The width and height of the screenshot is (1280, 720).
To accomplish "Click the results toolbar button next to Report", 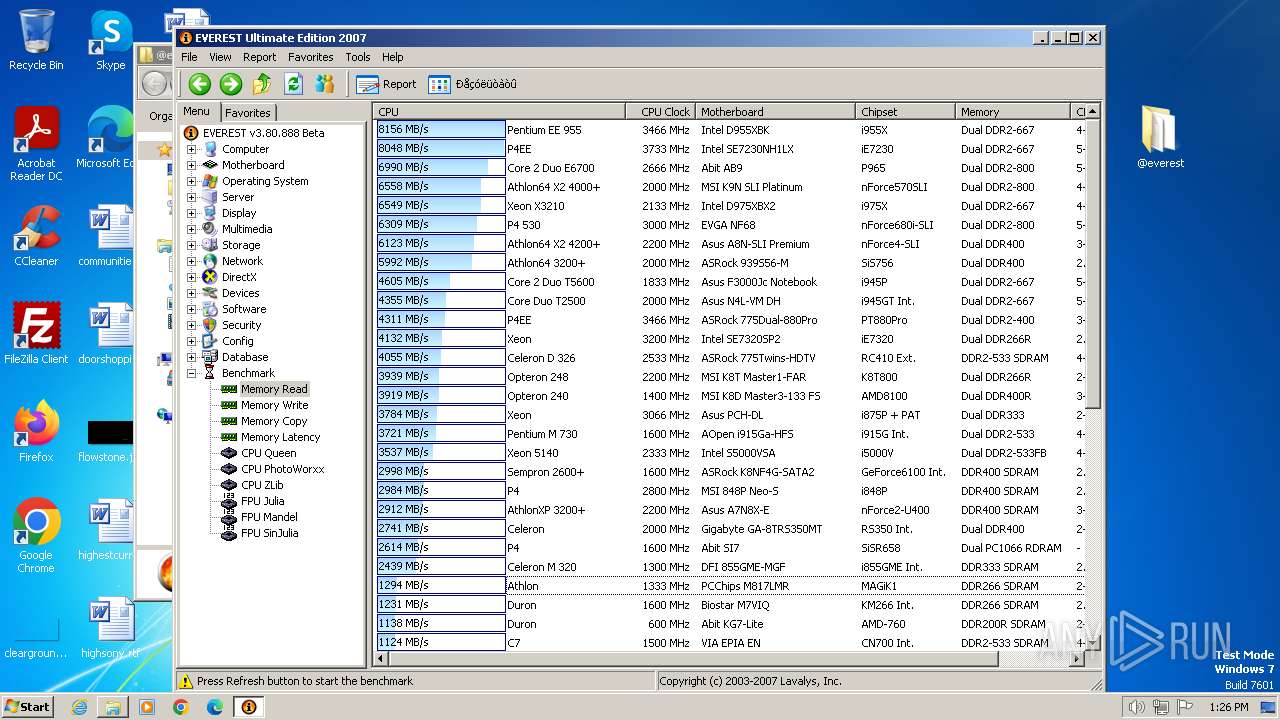I will coord(473,84).
